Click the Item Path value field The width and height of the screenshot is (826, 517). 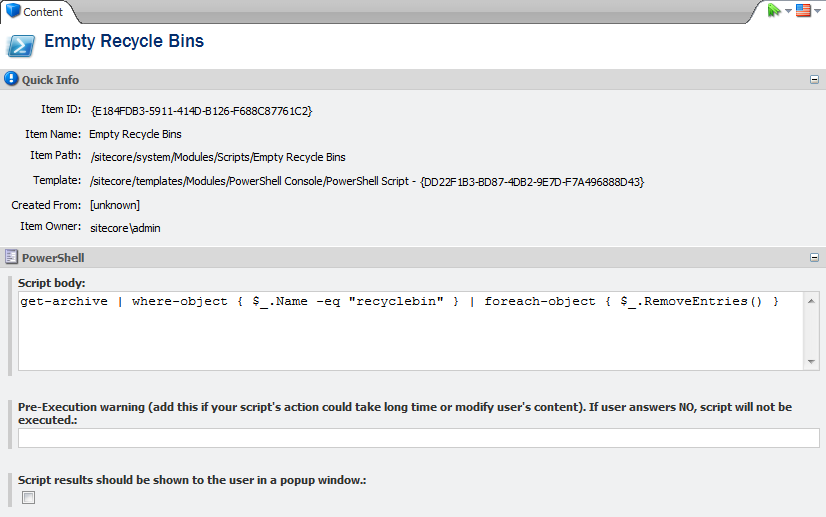217,157
